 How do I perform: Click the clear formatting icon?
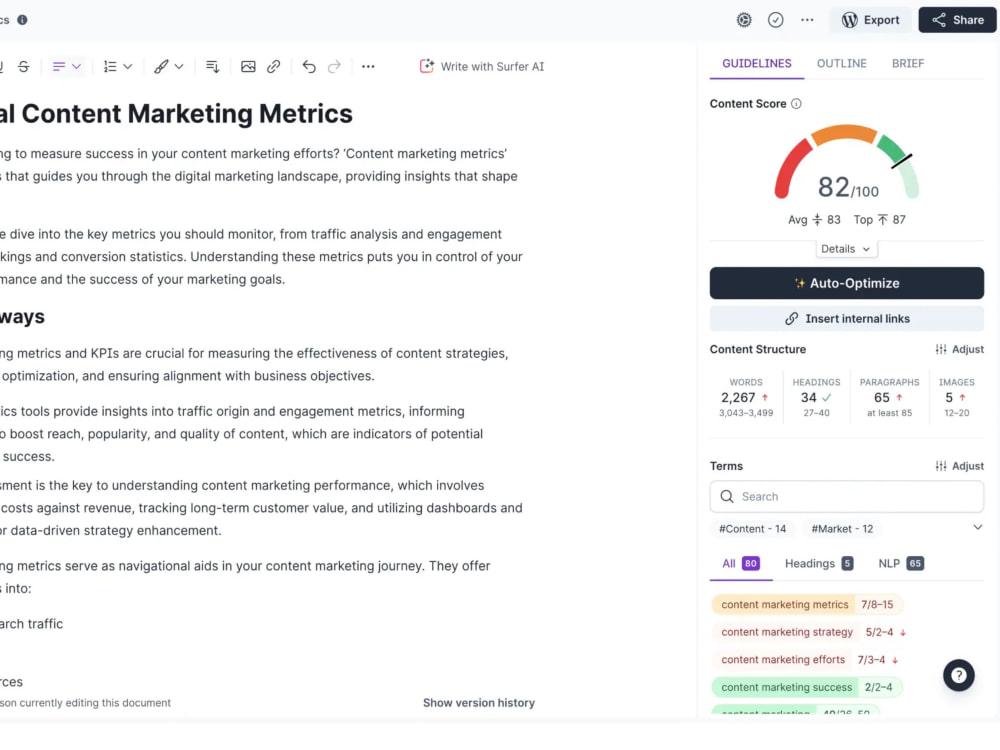coord(212,66)
